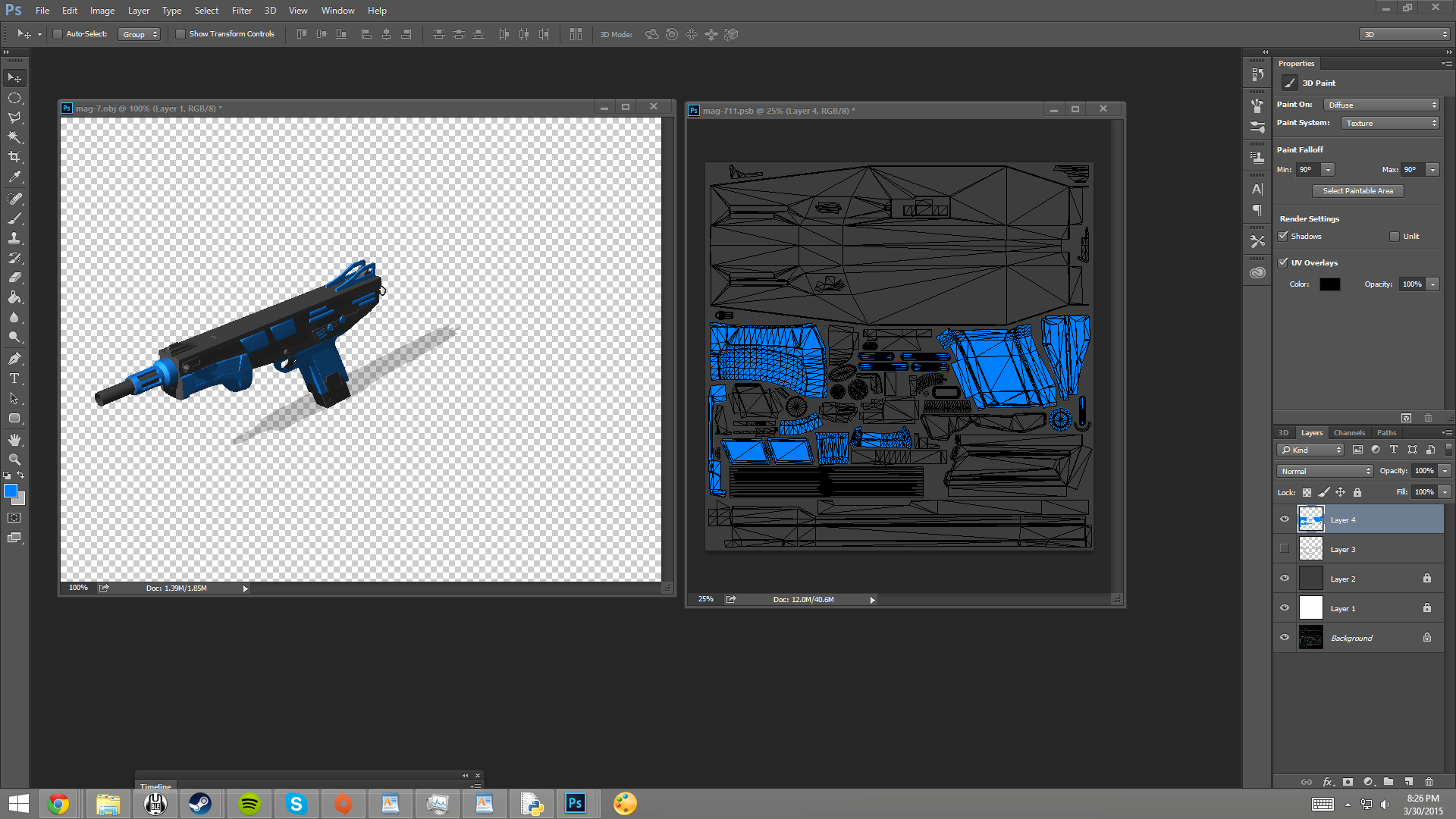Image resolution: width=1456 pixels, height=819 pixels.
Task: Click the UV overlay black color swatch
Action: [1329, 284]
